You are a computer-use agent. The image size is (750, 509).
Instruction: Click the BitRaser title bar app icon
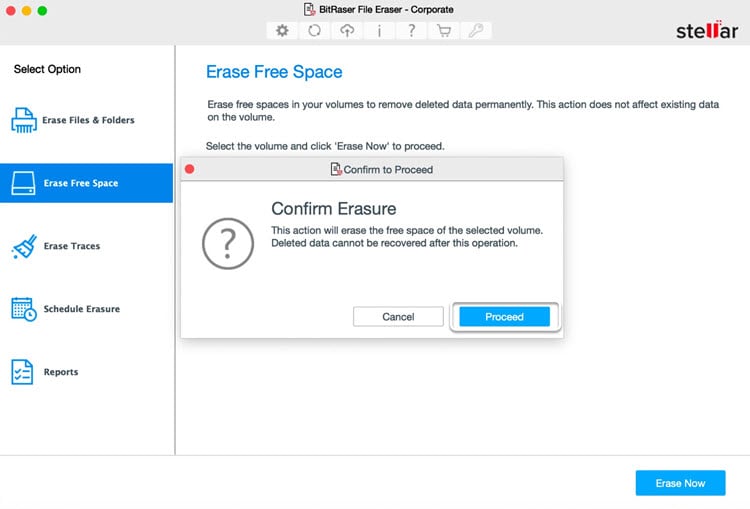309,10
